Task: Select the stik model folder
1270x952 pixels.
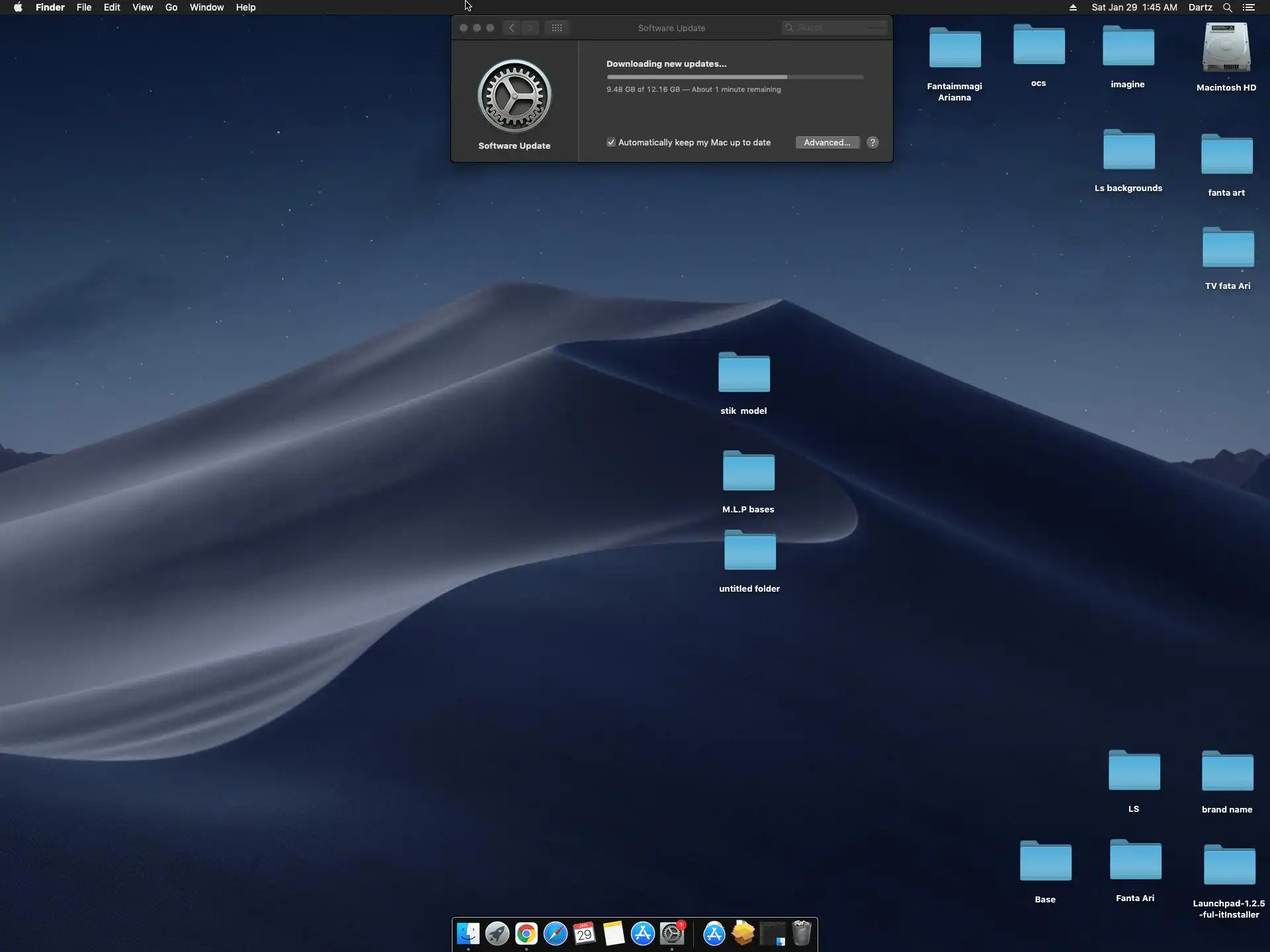Action: [743, 374]
